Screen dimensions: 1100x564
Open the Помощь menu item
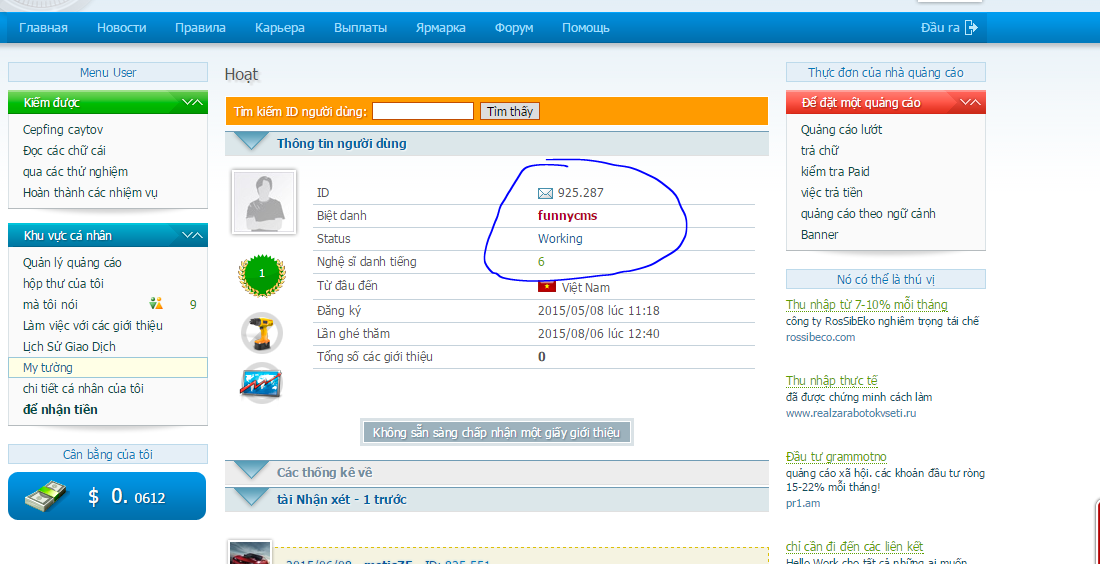pyautogui.click(x=586, y=28)
